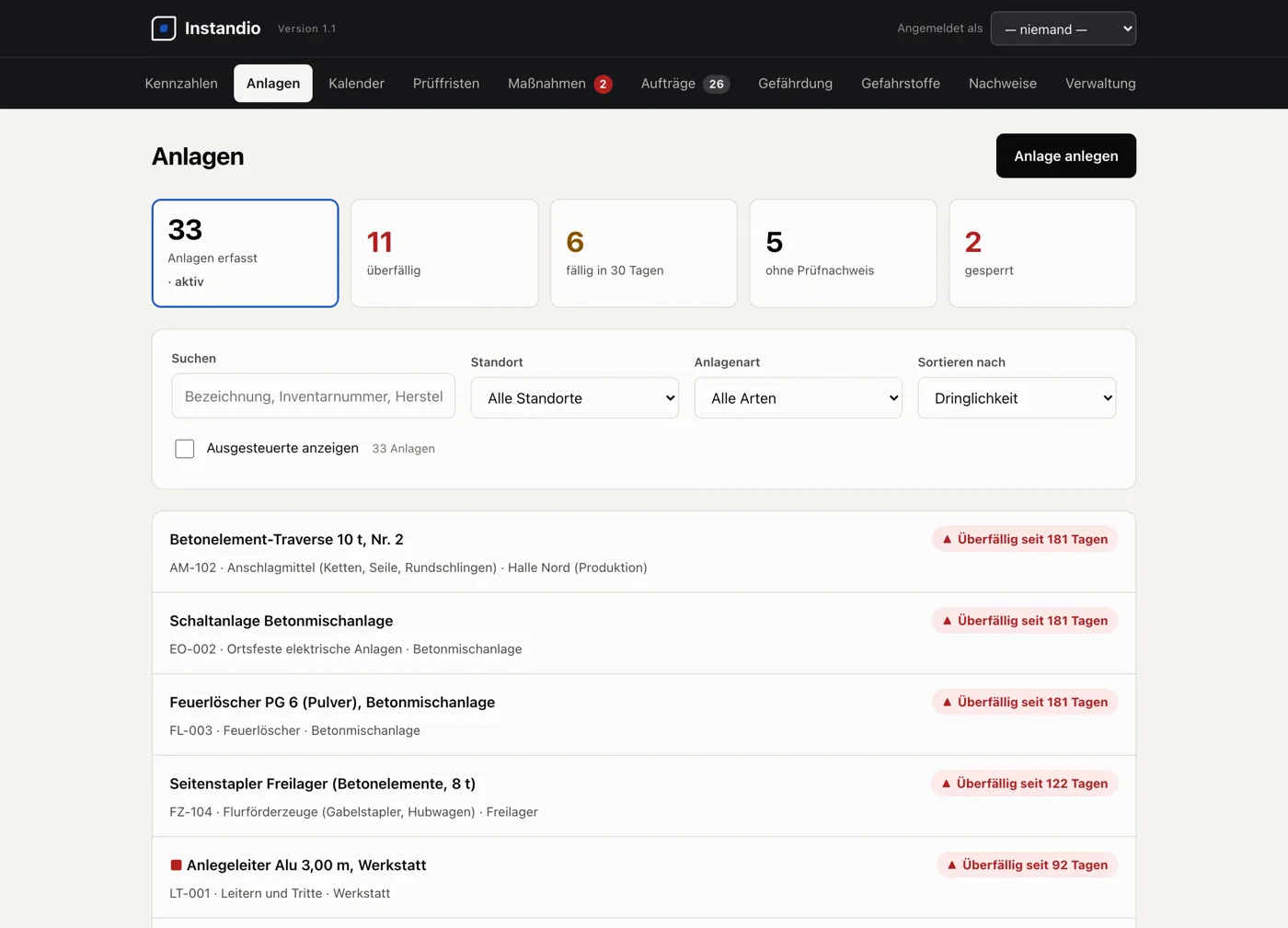Select the 2 gesperrt card

click(1042, 253)
